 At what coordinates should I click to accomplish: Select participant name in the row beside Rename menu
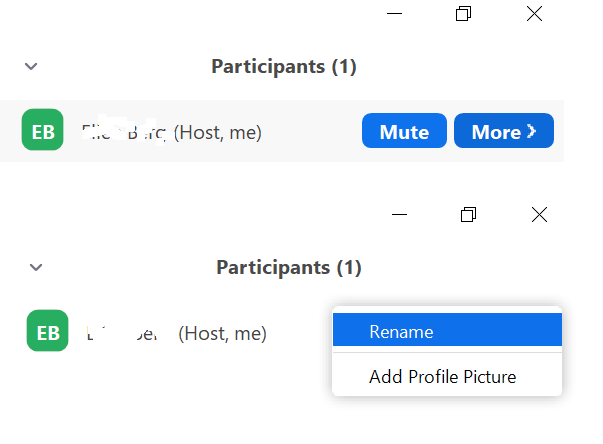pyautogui.click(x=122, y=333)
